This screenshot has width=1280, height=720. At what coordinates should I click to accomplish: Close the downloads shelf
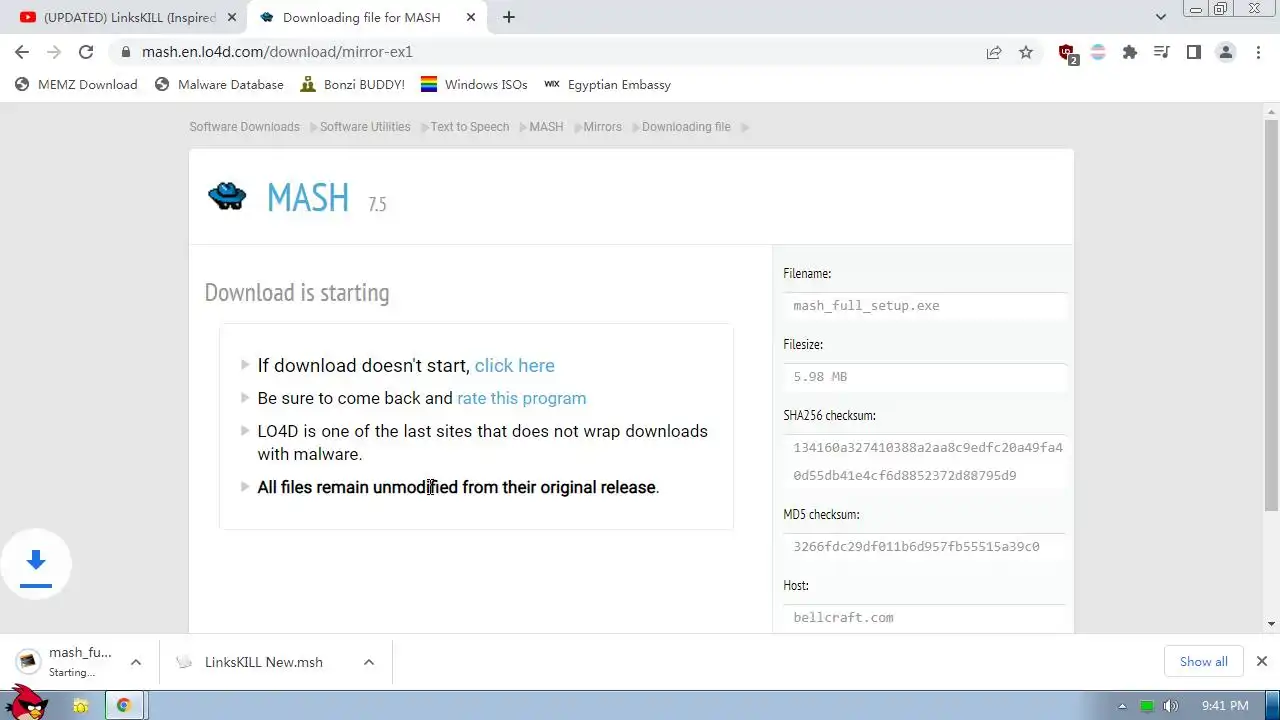point(1262,661)
